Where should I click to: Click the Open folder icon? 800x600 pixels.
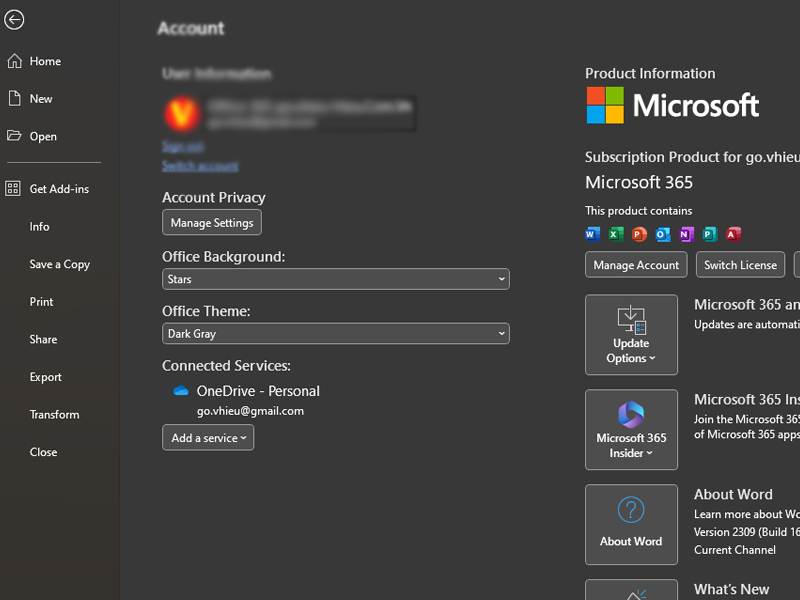click(14, 136)
